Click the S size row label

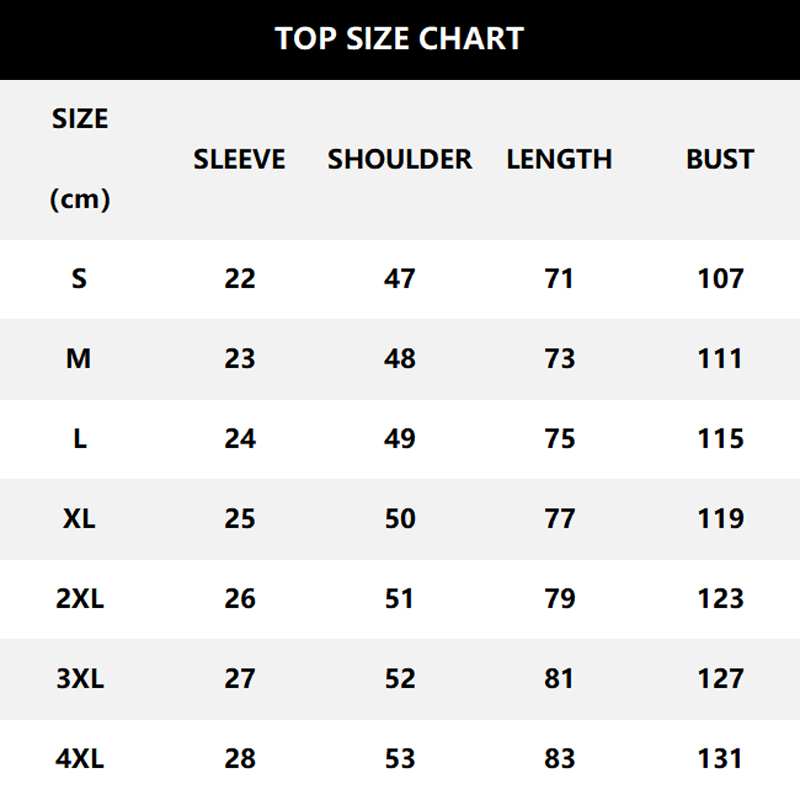point(80,279)
